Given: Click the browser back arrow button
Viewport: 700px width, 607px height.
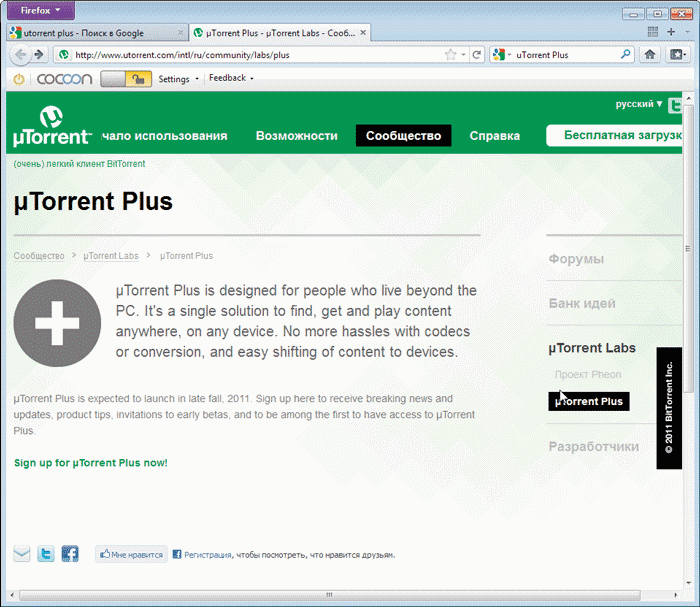Looking at the screenshot, I should pos(21,55).
